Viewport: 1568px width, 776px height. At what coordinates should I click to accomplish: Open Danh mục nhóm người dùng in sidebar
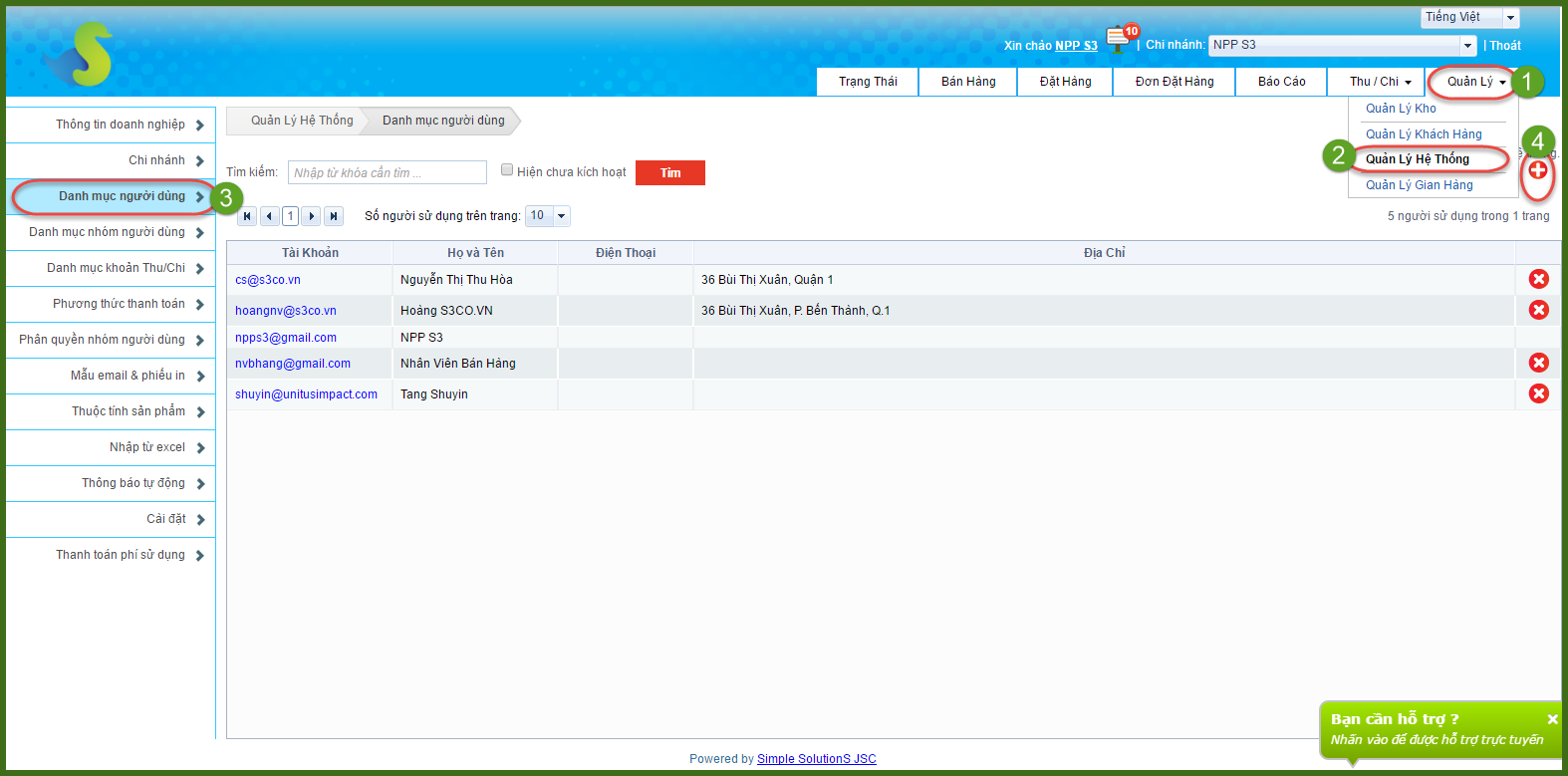[x=110, y=232]
